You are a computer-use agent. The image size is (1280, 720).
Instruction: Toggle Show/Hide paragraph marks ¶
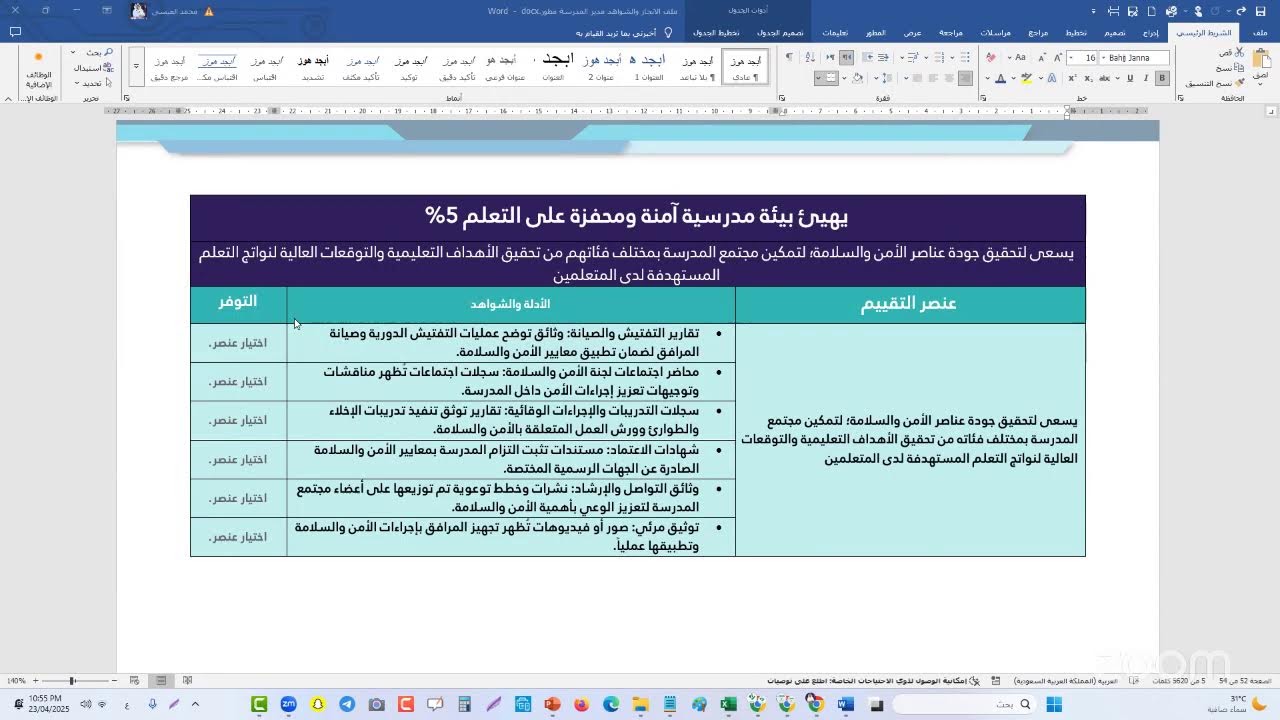[789, 58]
